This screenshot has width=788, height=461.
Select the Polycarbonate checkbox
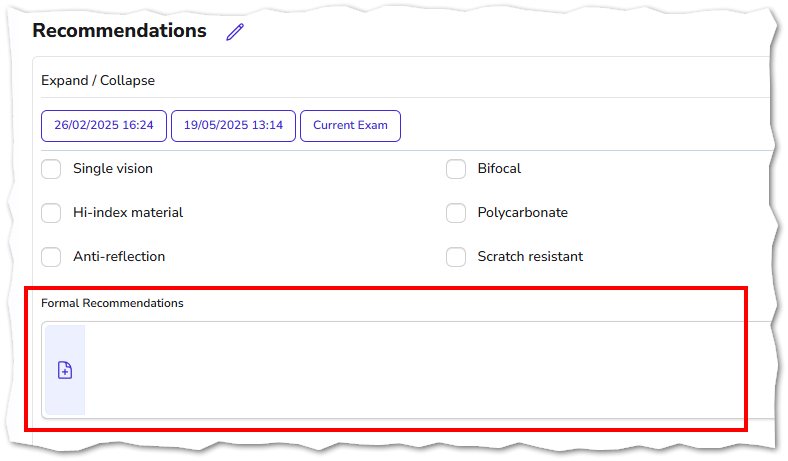click(x=456, y=213)
